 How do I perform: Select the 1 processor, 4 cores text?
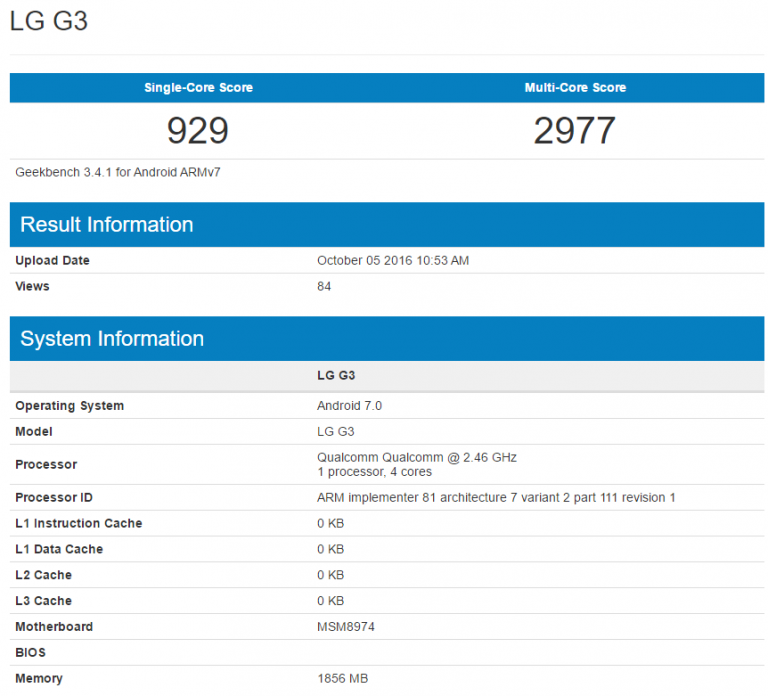pyautogui.click(x=375, y=472)
